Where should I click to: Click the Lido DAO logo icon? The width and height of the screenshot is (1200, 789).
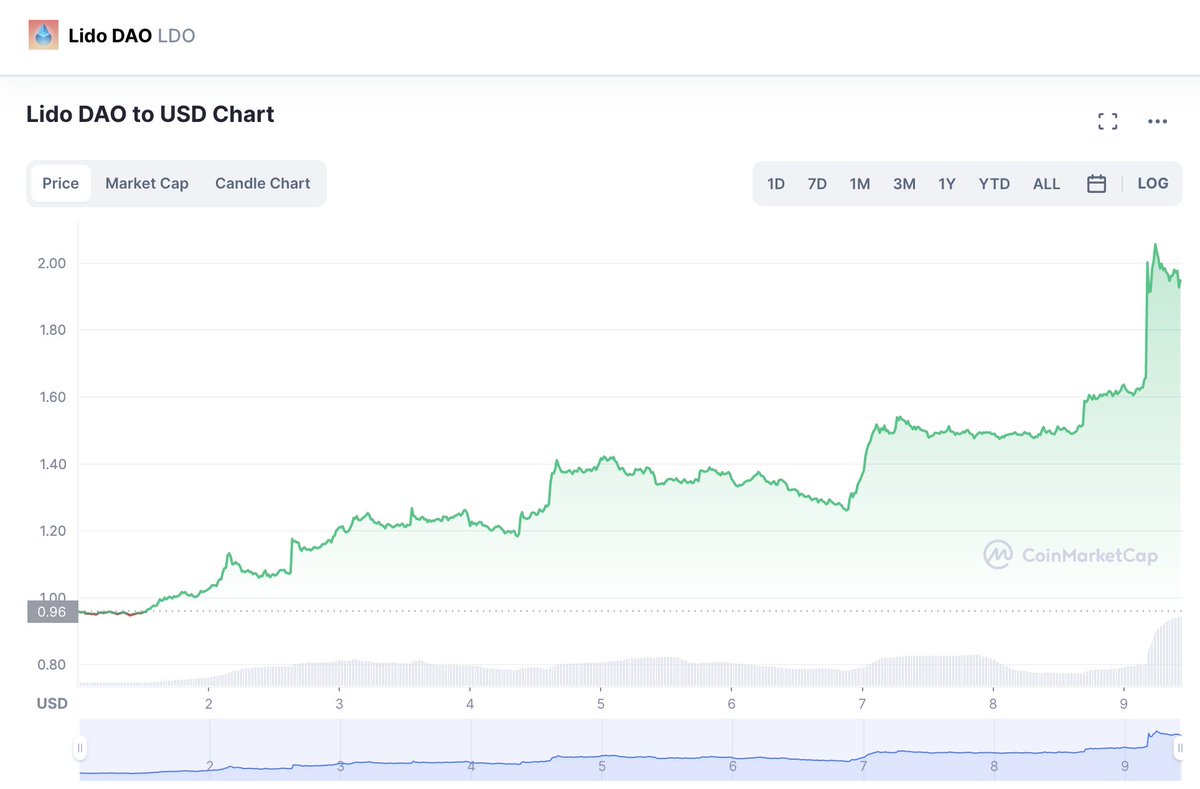[45, 36]
